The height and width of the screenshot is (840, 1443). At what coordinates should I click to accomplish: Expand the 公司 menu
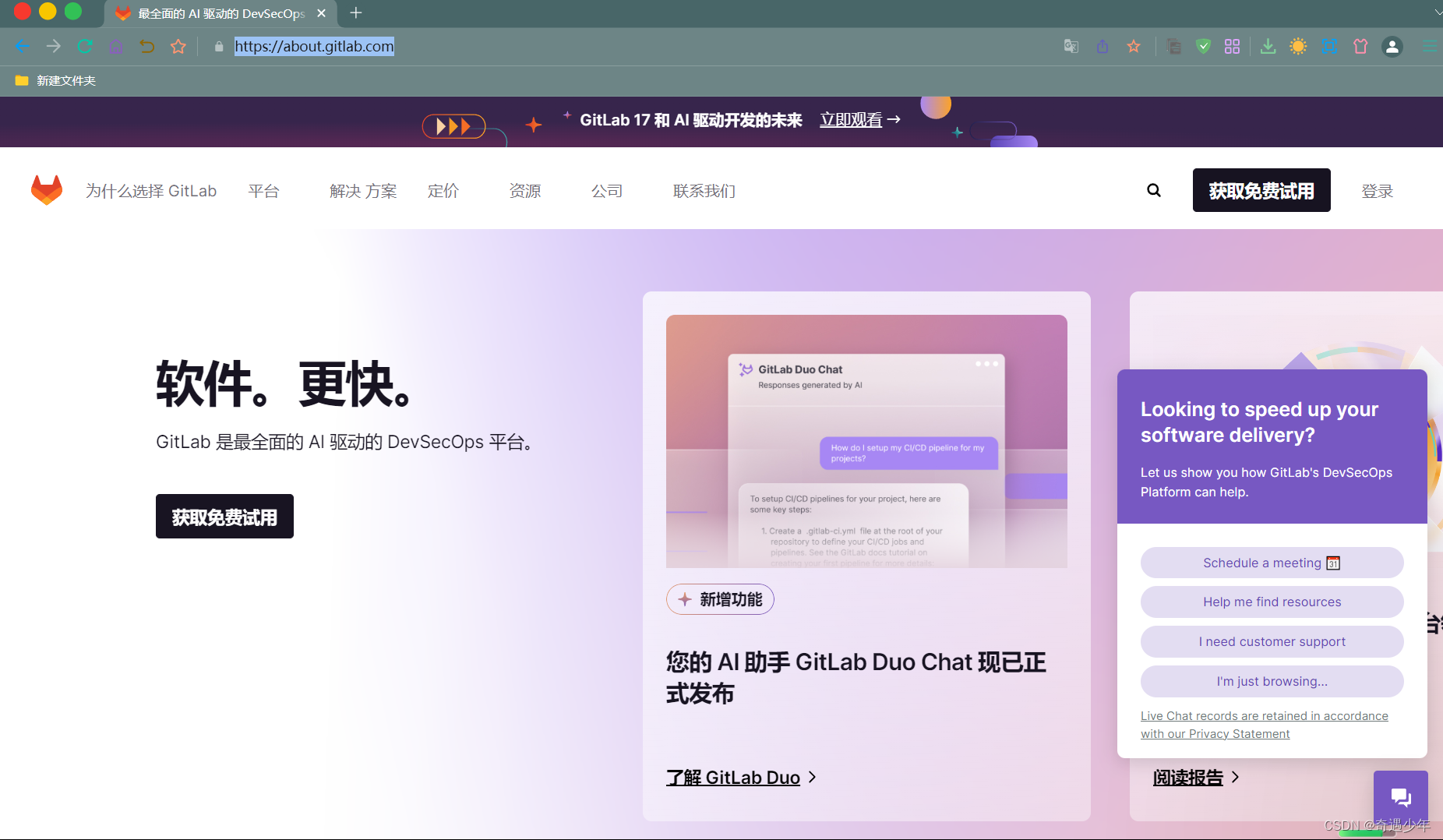pyautogui.click(x=607, y=191)
